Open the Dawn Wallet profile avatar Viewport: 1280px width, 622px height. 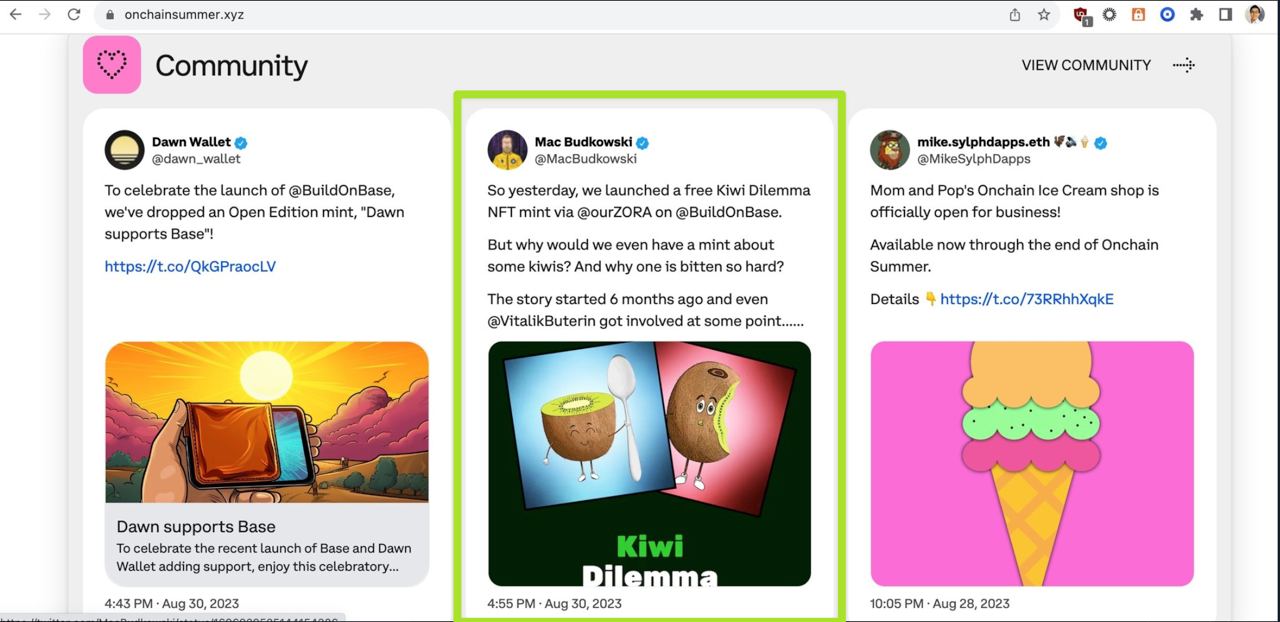coord(125,150)
